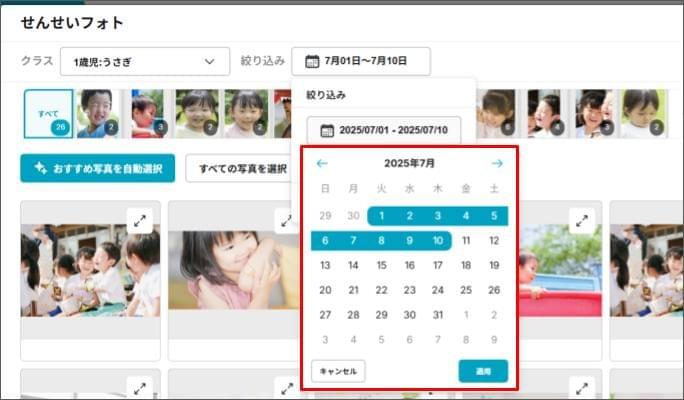Viewport: 684px width, 400px height.
Task: Click おすすめ写真を自動選択 button
Action: tap(97, 168)
